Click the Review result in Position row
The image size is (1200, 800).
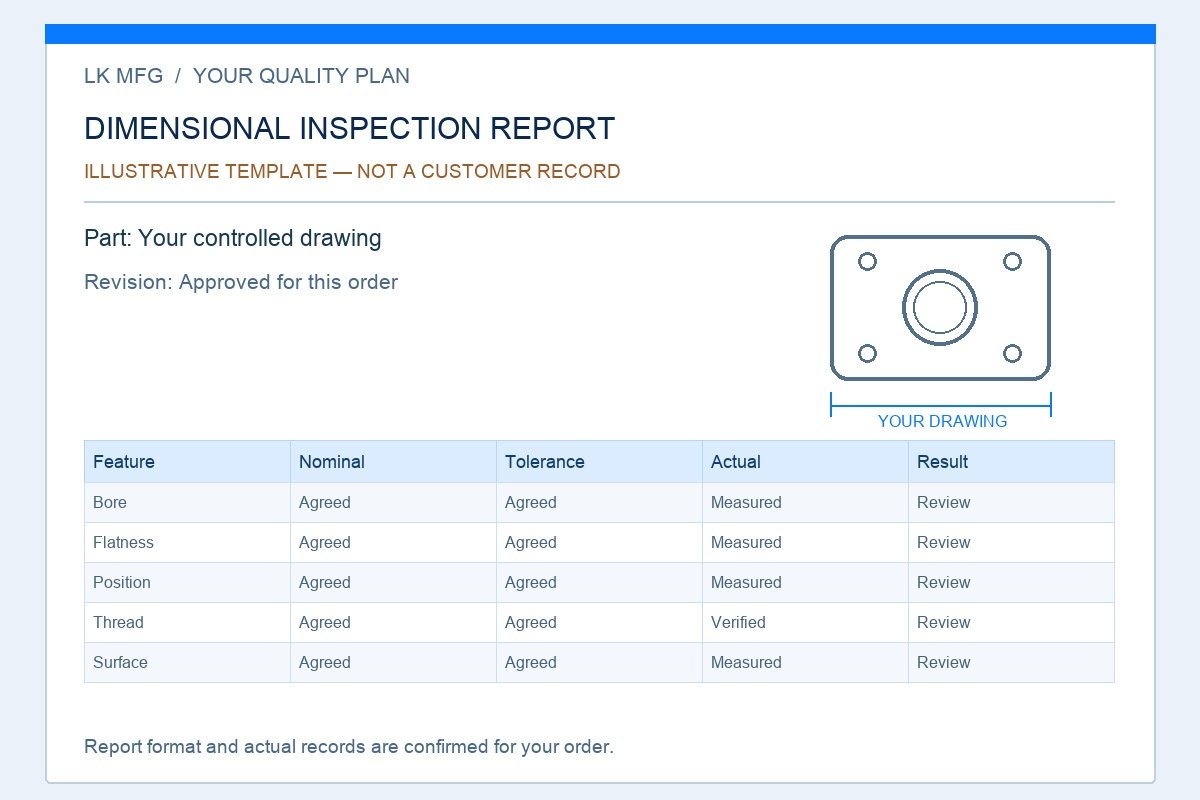1011,583
